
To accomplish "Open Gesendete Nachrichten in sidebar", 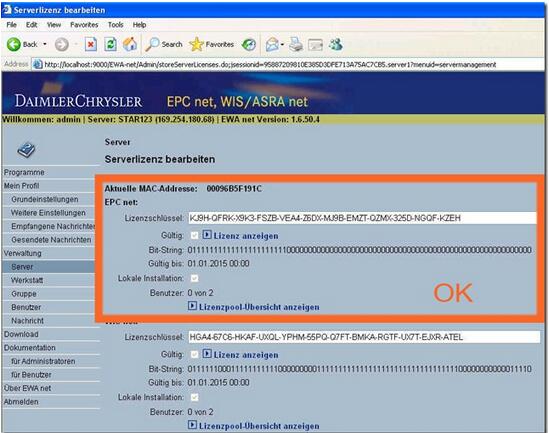I will pyautogui.click(x=51, y=240).
